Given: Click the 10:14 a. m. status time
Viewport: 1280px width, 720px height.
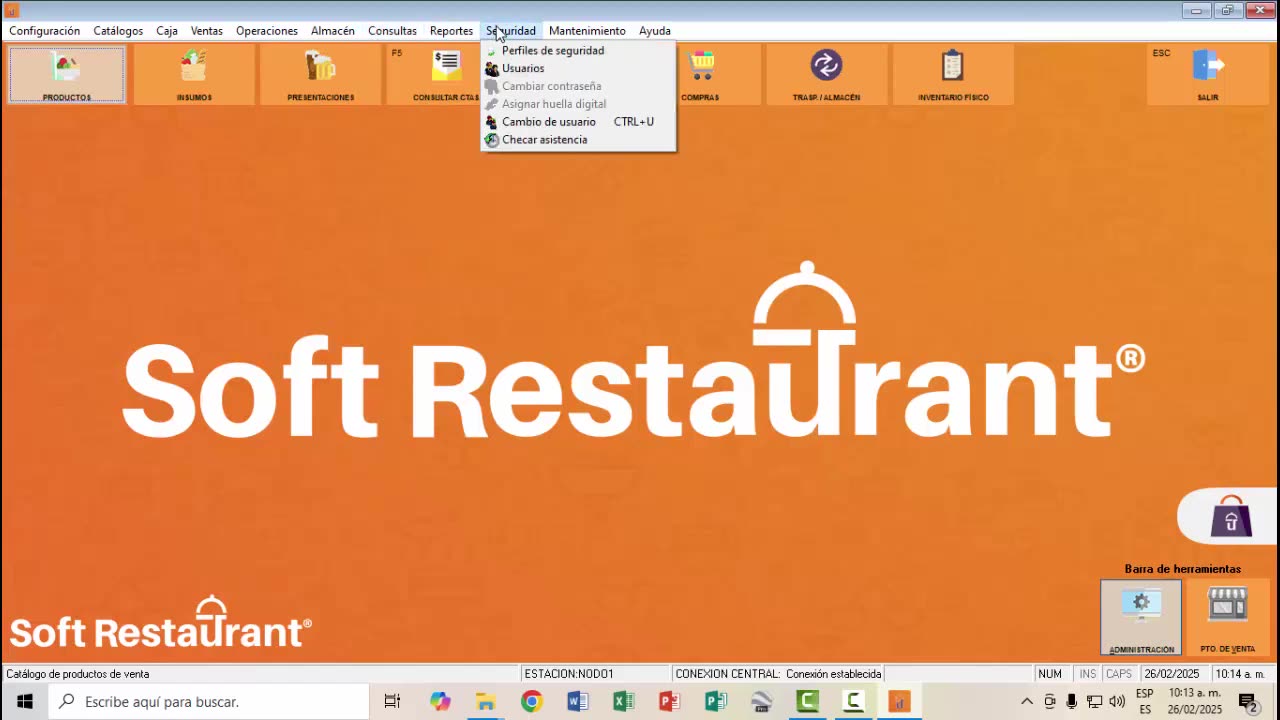Looking at the screenshot, I should click(x=1240, y=674).
